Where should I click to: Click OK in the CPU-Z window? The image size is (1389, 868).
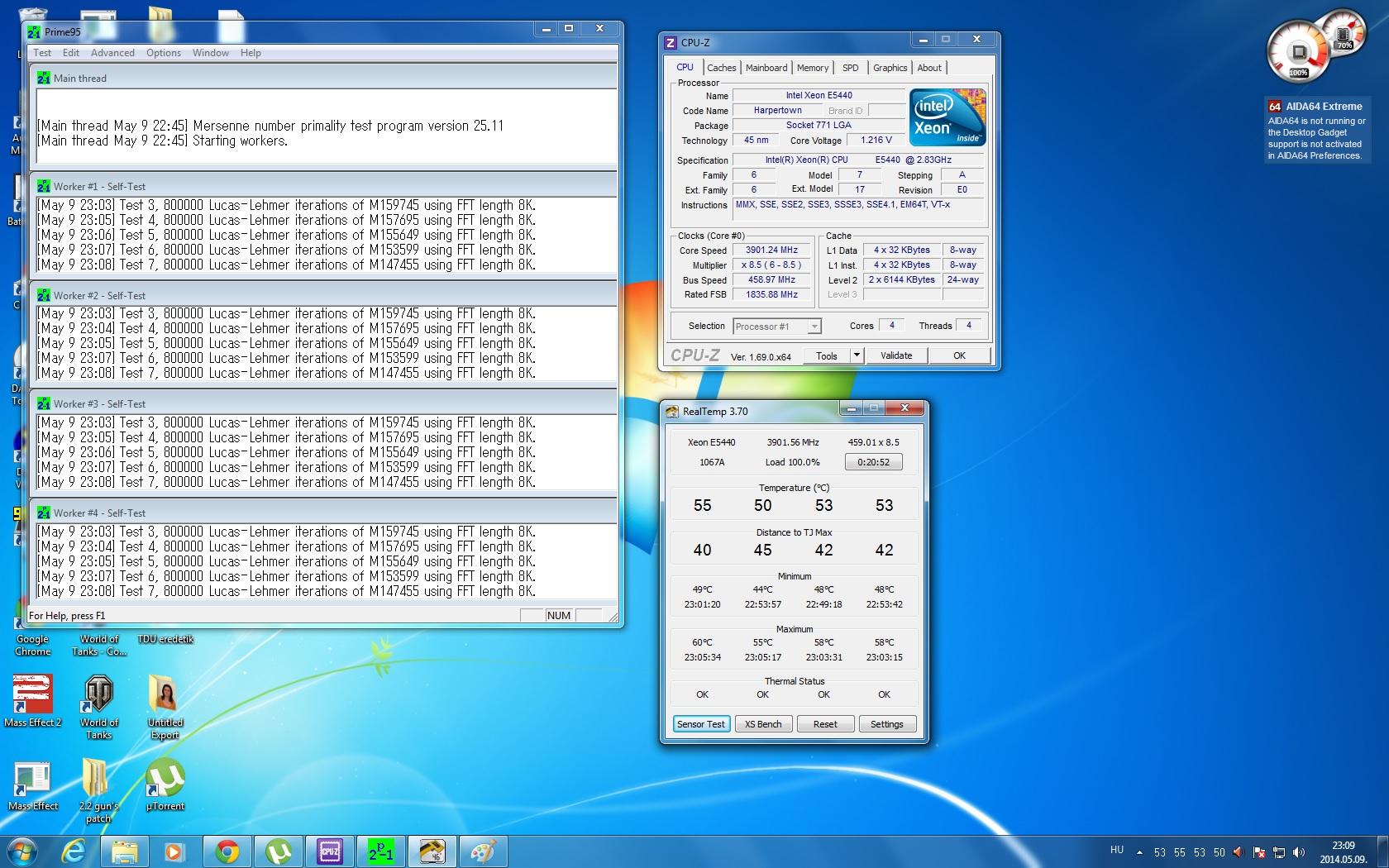click(x=959, y=355)
